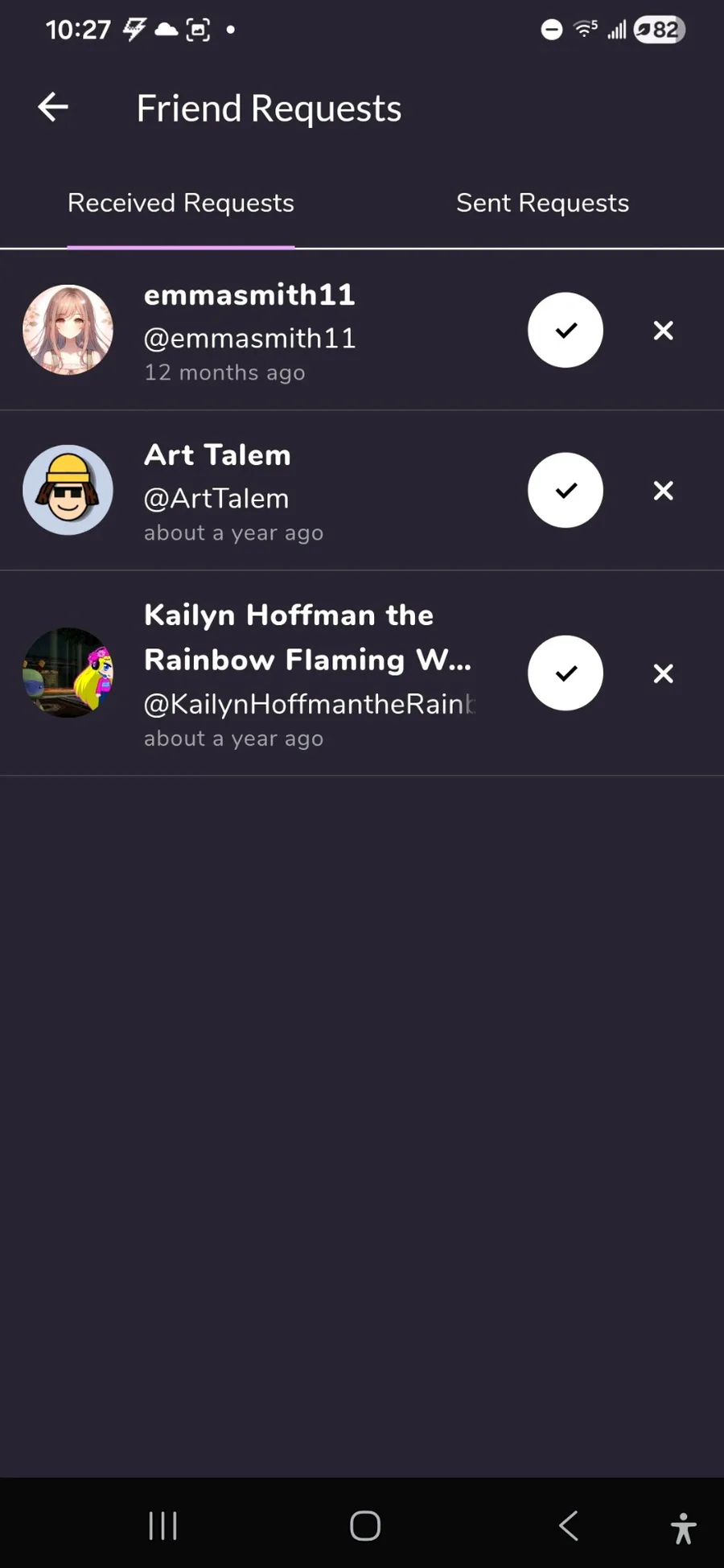Open recent apps from navigation bar

coord(162,1525)
